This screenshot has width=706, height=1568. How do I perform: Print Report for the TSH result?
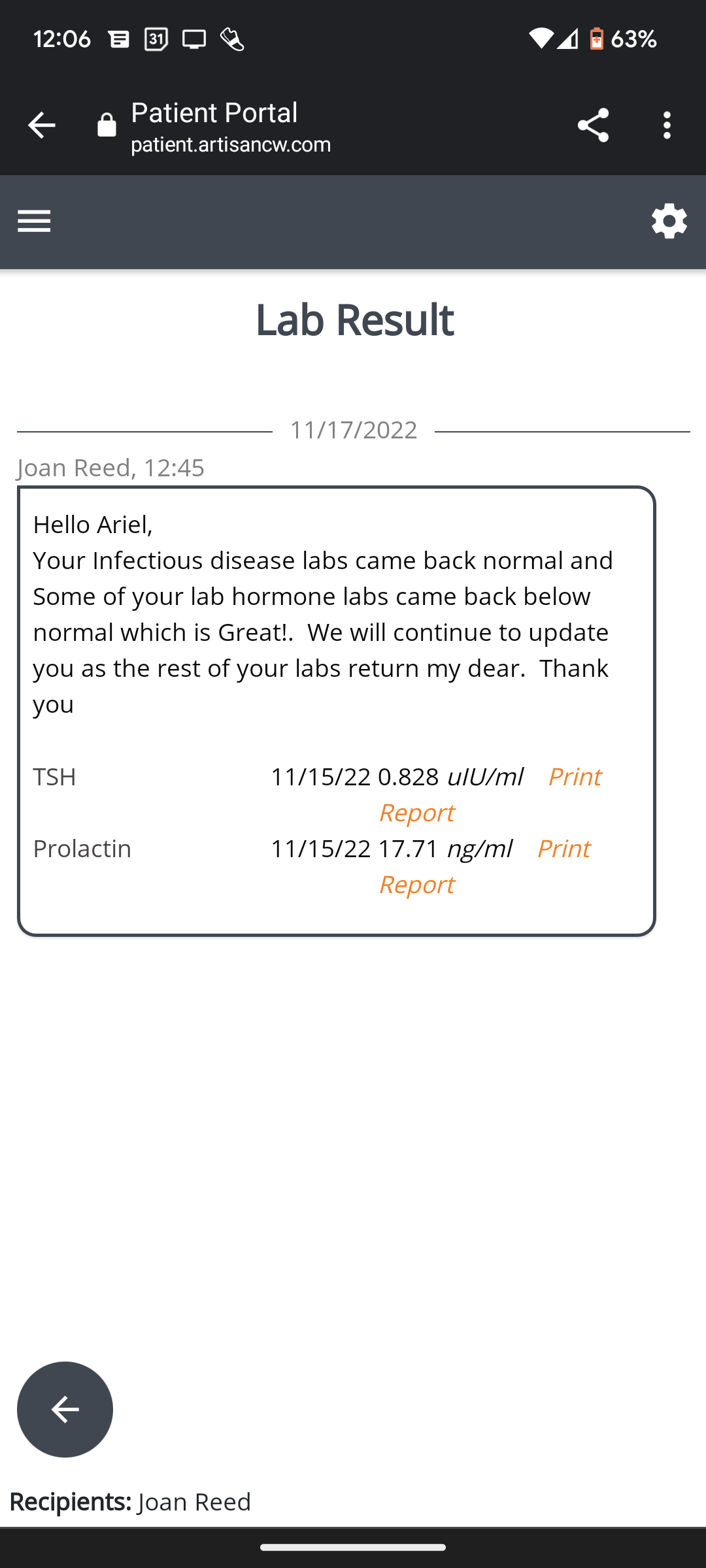[574, 777]
